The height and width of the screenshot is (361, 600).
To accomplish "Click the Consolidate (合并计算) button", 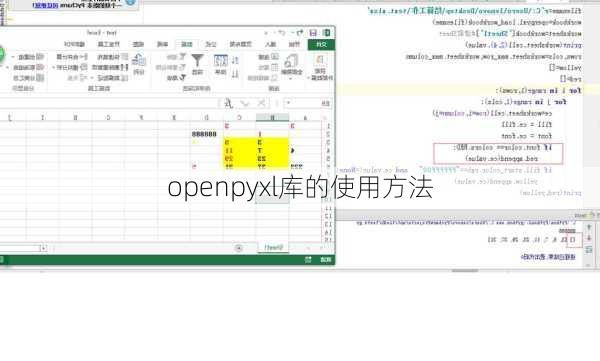I will pyautogui.click(x=72, y=57).
